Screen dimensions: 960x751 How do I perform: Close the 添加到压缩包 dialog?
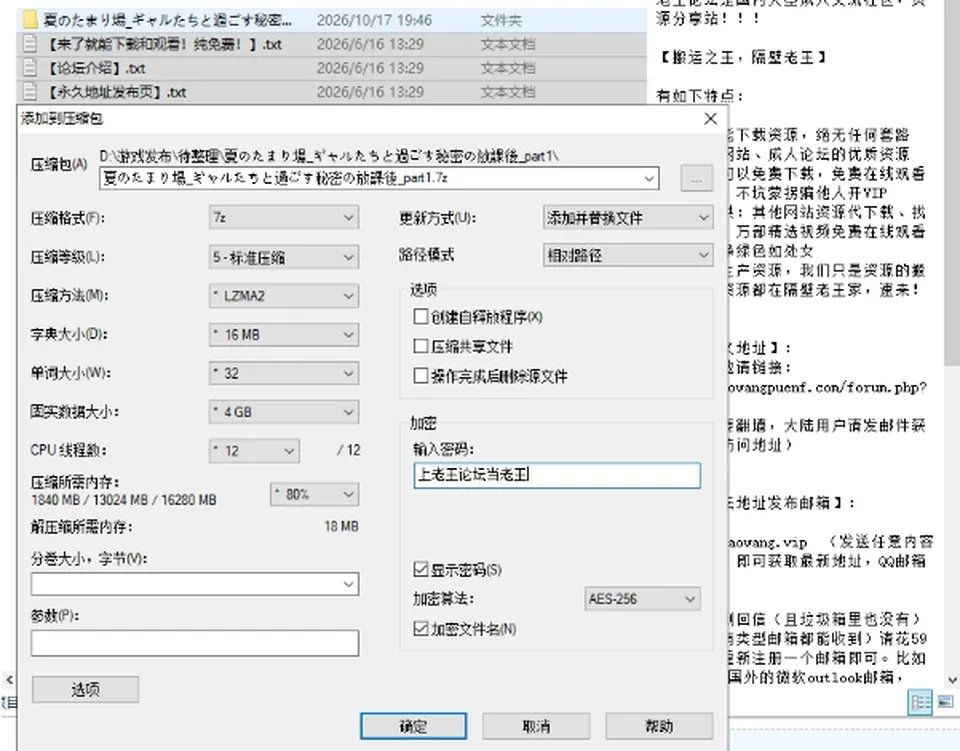(x=710, y=119)
